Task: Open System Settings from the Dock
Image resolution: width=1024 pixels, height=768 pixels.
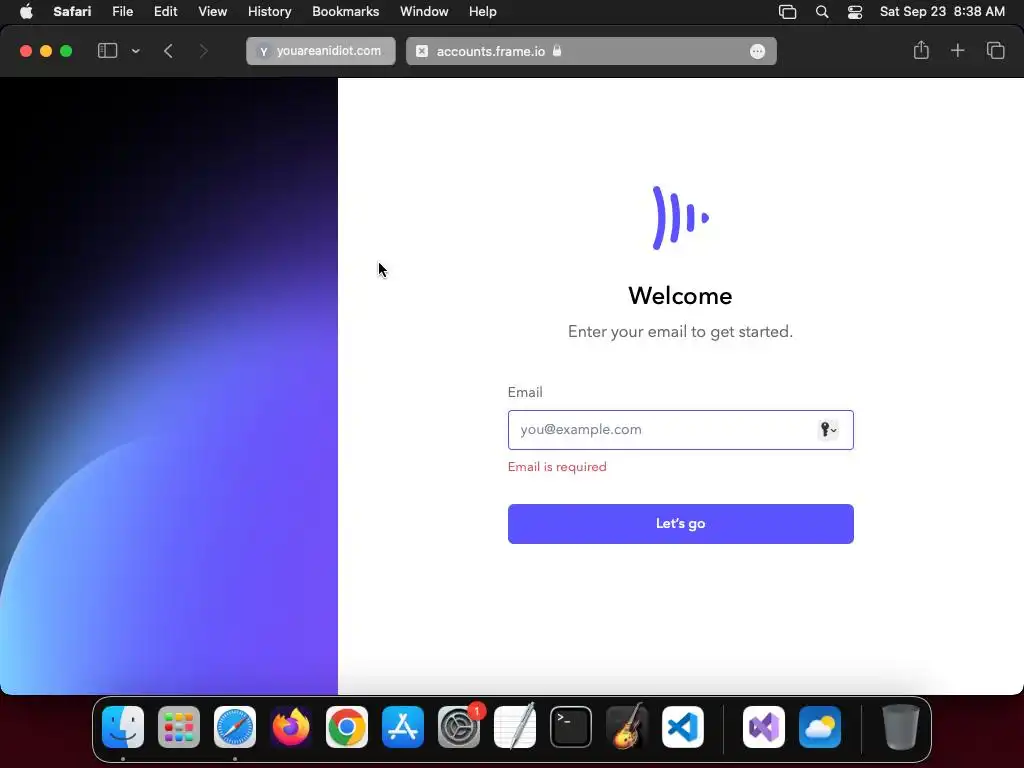Action: pyautogui.click(x=458, y=727)
